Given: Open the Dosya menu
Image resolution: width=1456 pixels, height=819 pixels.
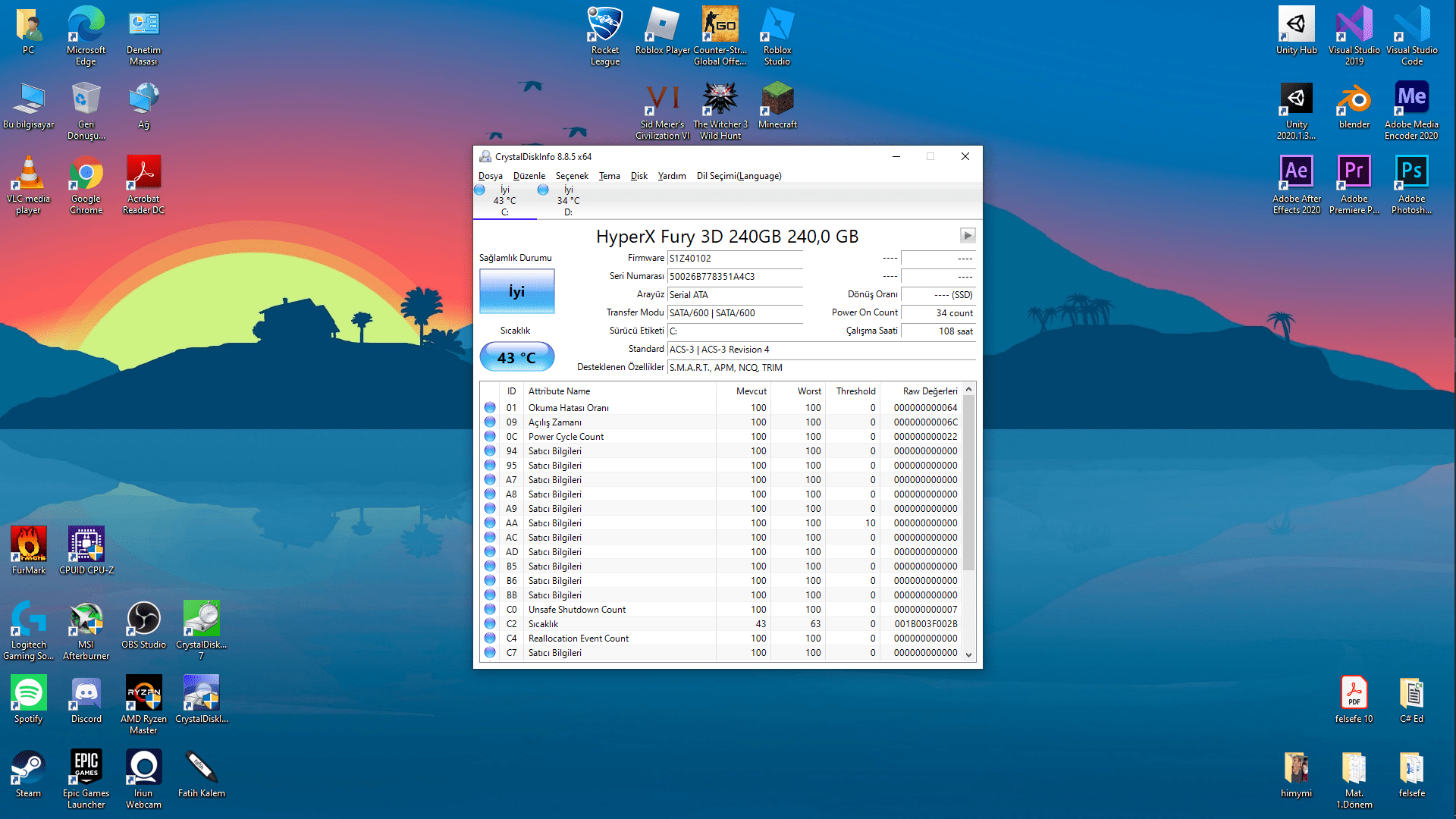Looking at the screenshot, I should (490, 176).
